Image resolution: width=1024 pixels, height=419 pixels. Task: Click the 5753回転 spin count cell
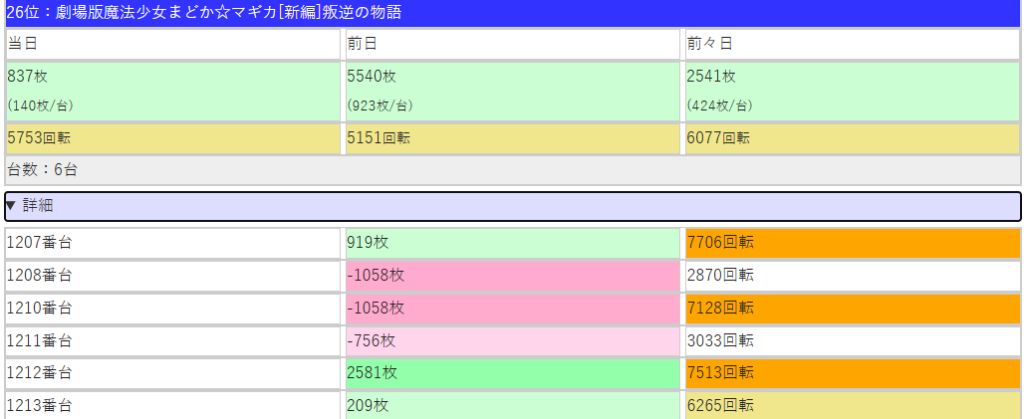point(173,138)
